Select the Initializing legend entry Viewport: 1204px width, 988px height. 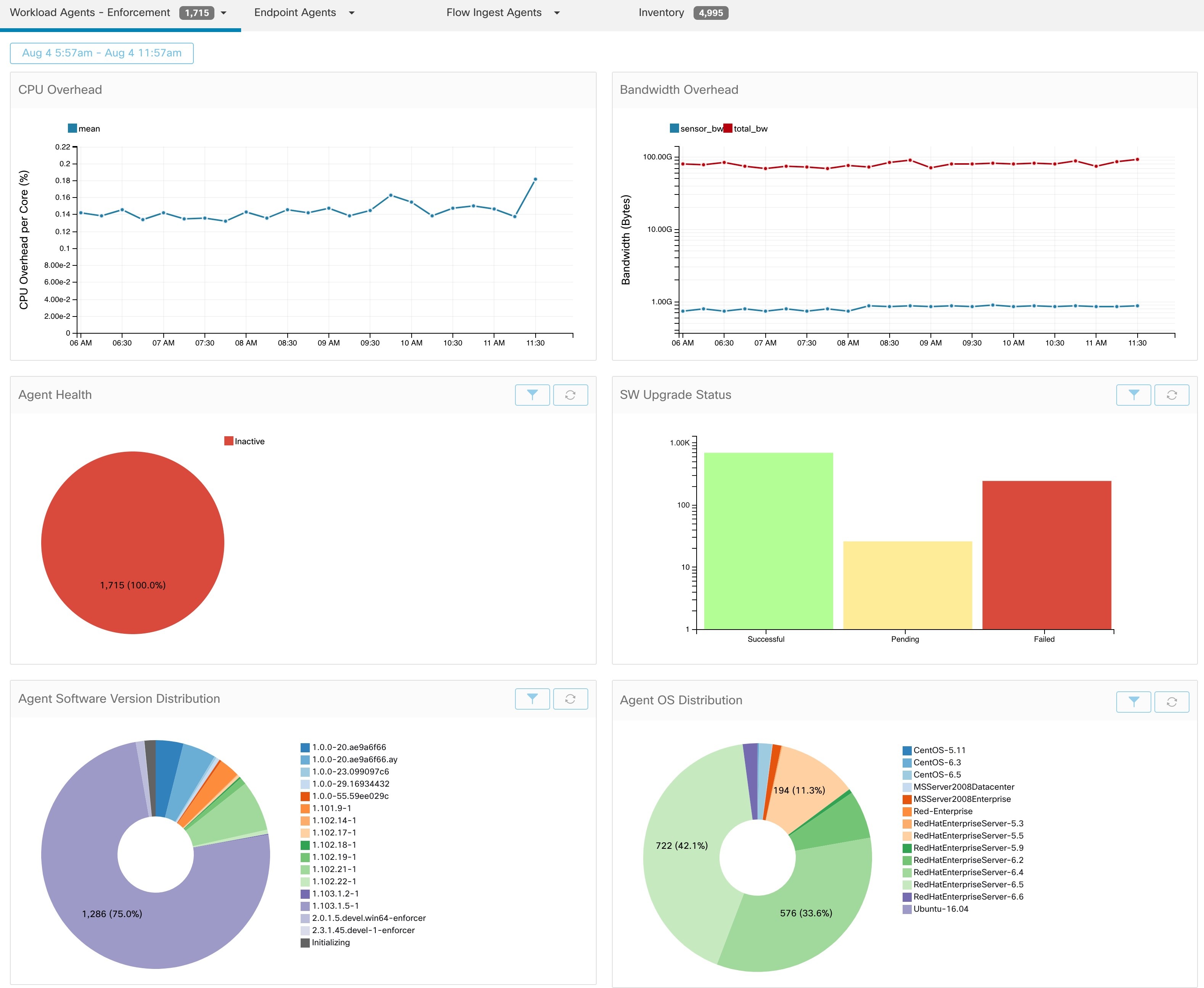coord(325,943)
